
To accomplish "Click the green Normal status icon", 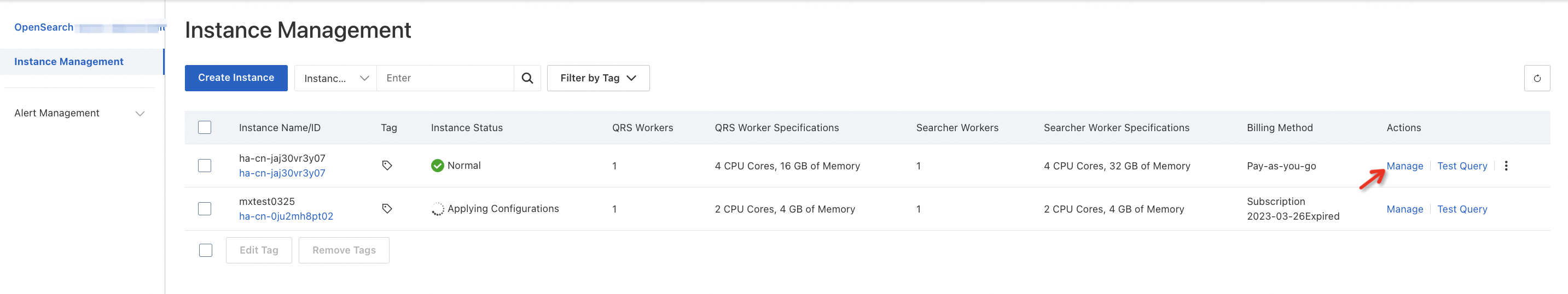I will point(437,165).
